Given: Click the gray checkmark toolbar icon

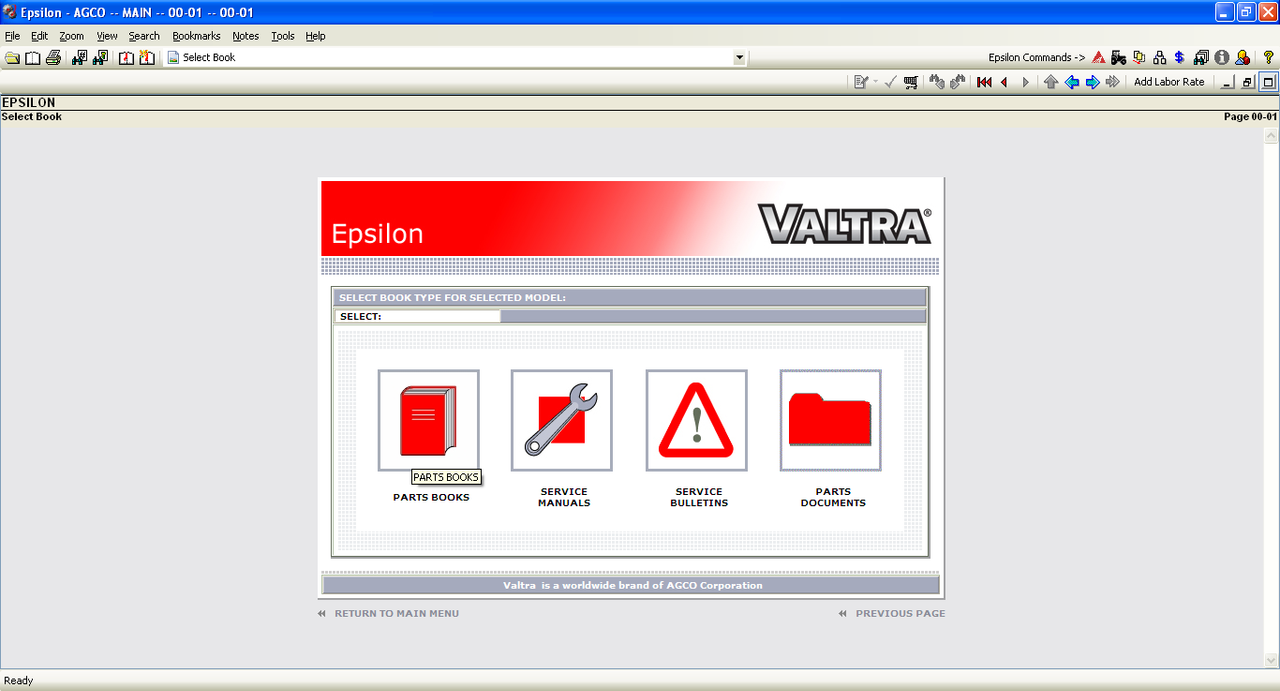Looking at the screenshot, I should coord(890,82).
